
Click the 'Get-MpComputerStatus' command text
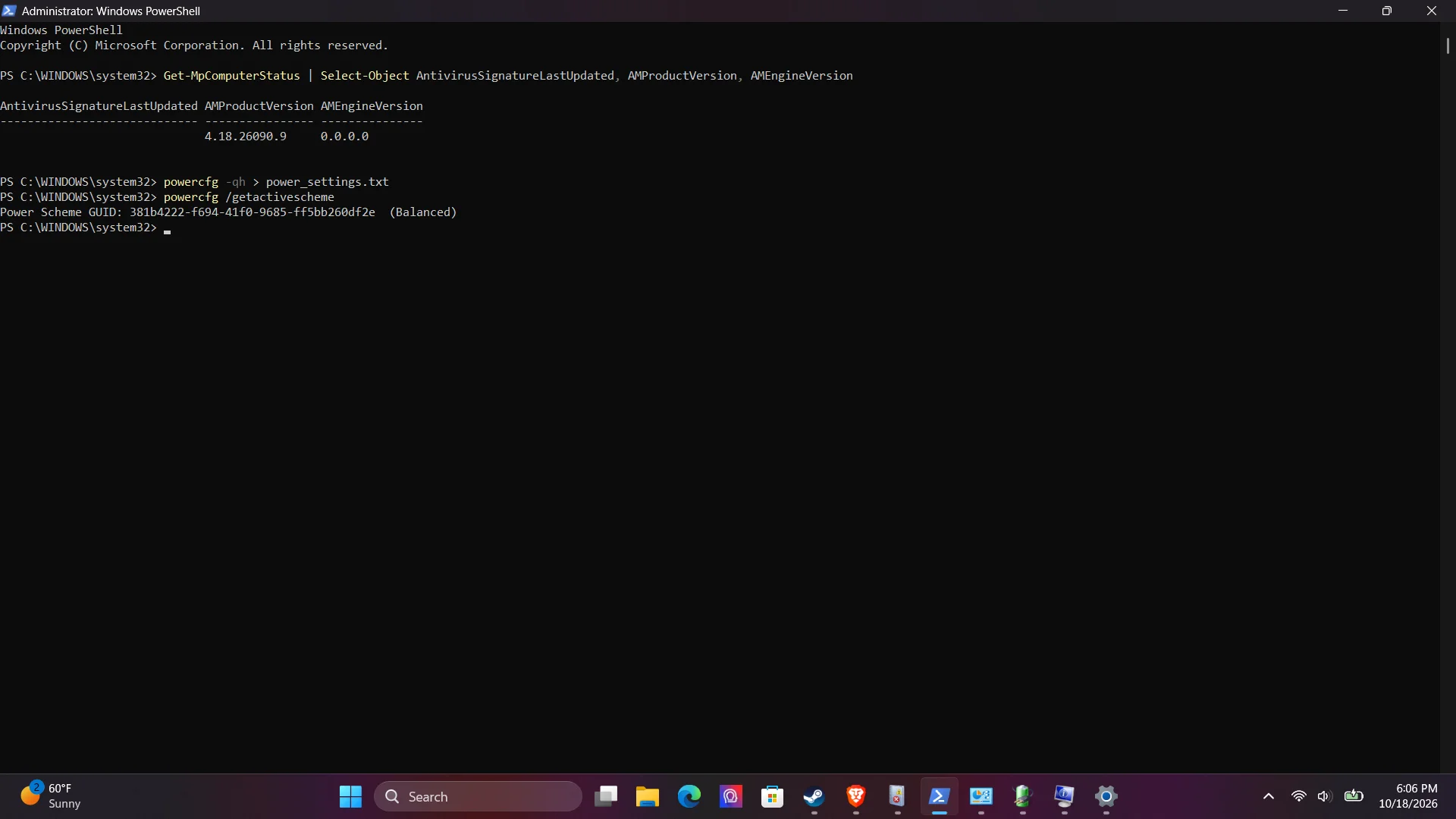pyautogui.click(x=231, y=76)
